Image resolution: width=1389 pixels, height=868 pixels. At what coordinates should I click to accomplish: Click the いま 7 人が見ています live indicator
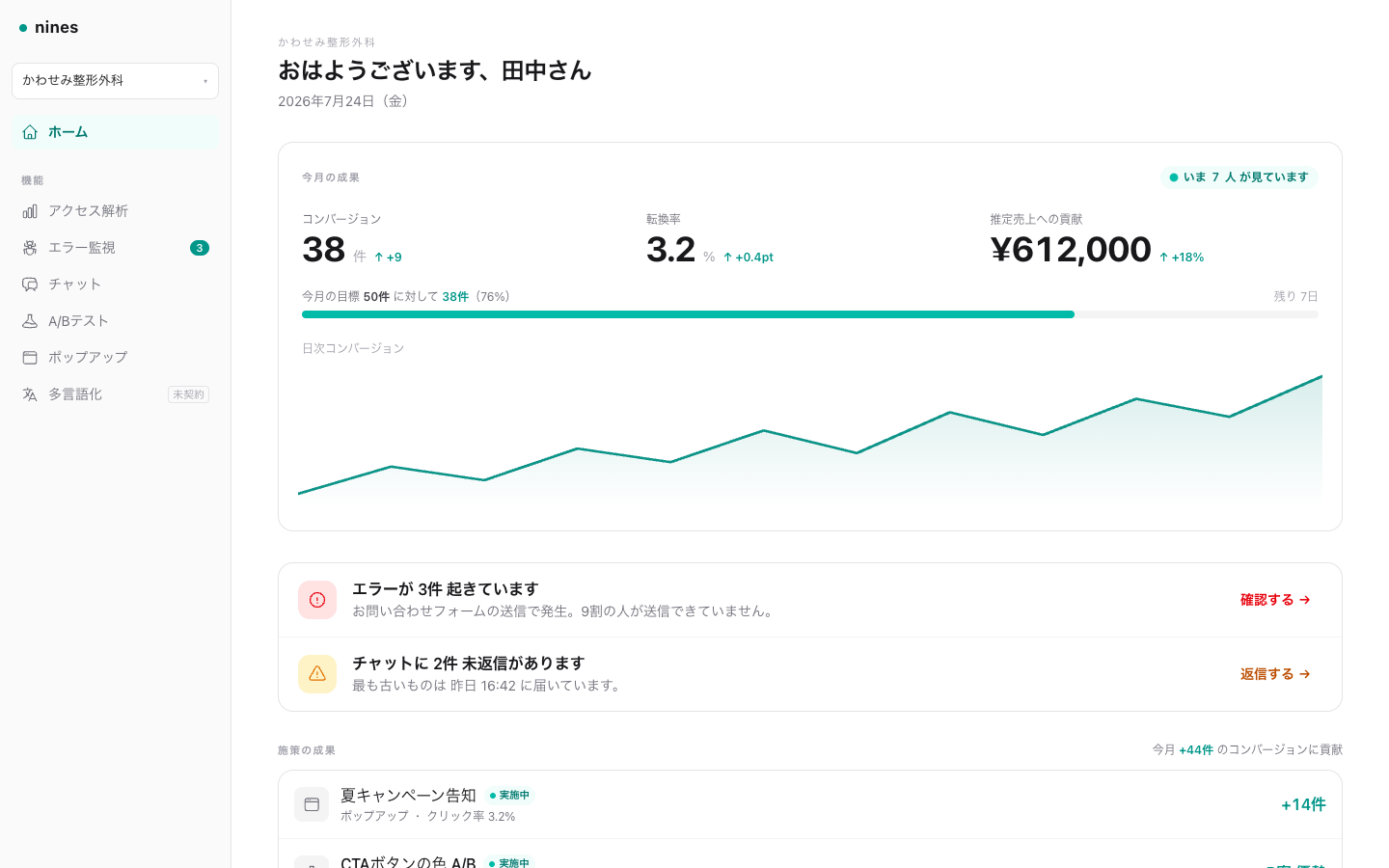point(1239,177)
